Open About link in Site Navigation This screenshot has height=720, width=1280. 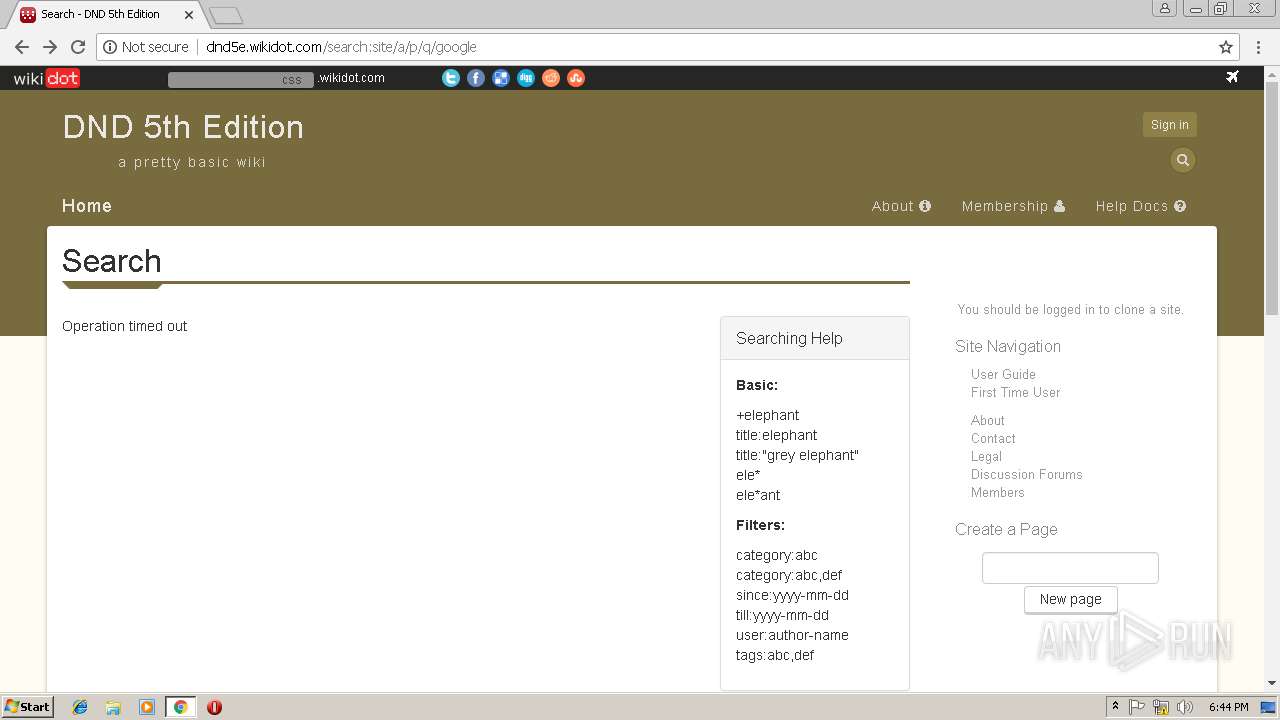987,420
